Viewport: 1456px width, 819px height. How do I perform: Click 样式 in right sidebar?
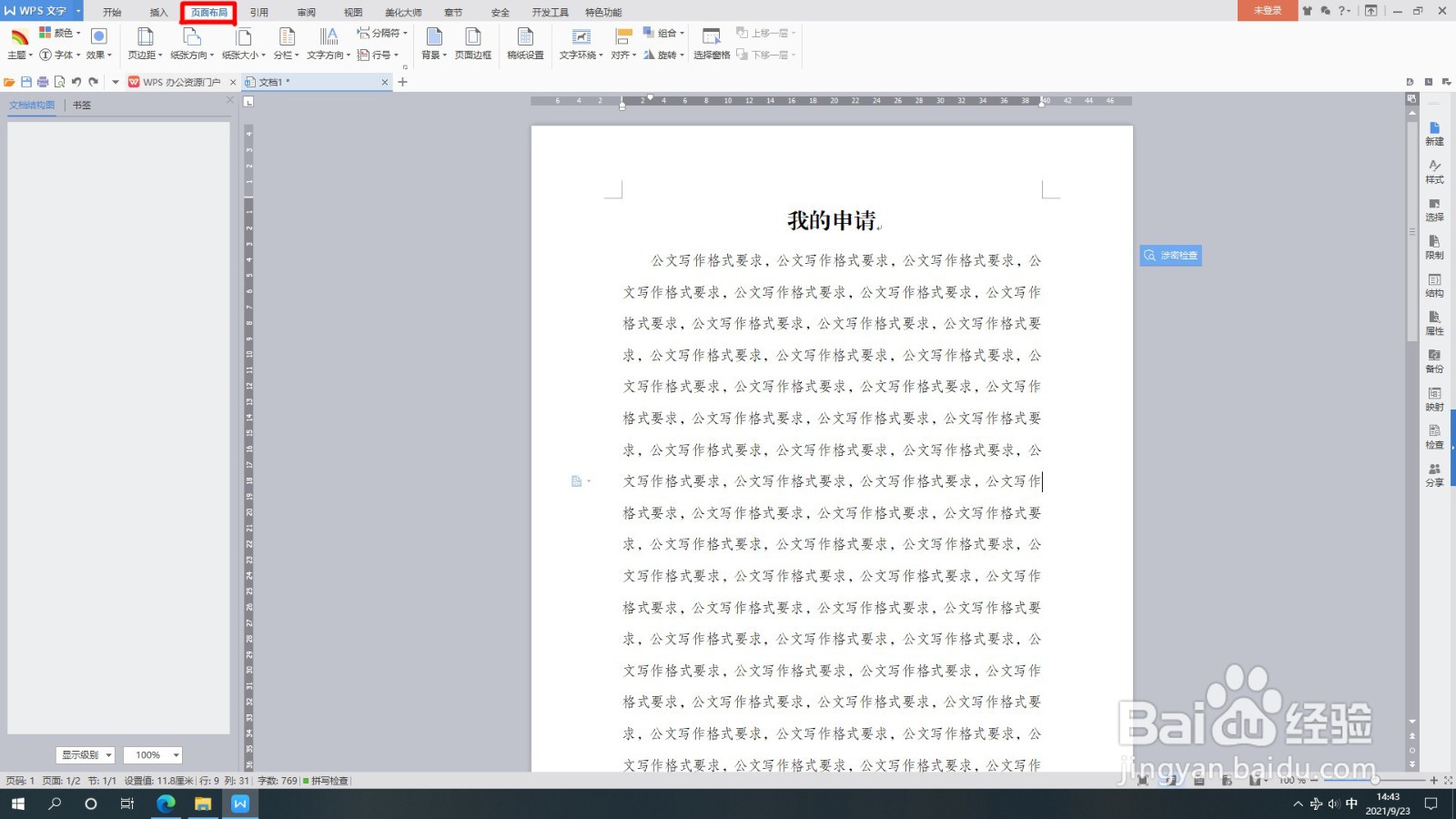click(x=1434, y=172)
